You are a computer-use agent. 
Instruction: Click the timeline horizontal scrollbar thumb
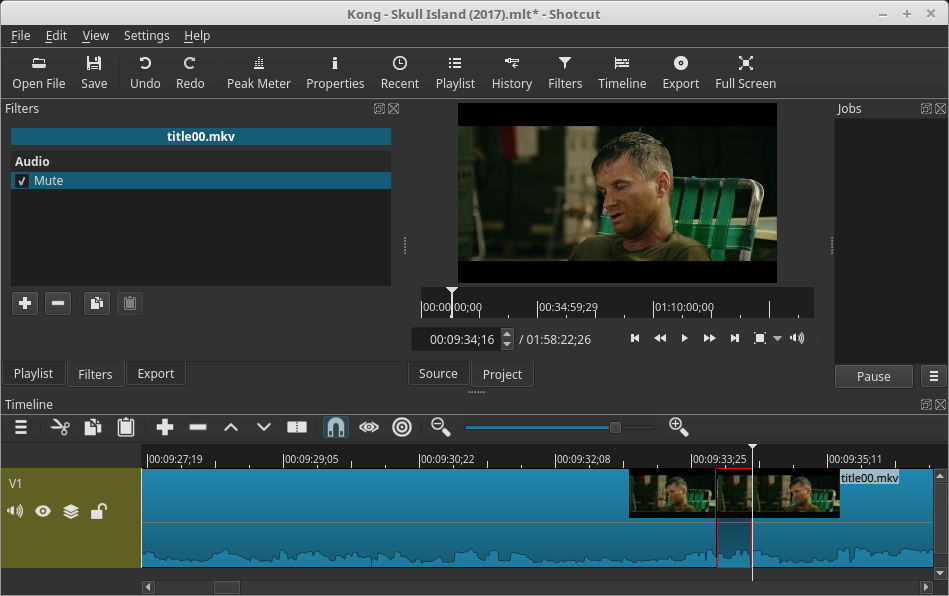click(227, 587)
